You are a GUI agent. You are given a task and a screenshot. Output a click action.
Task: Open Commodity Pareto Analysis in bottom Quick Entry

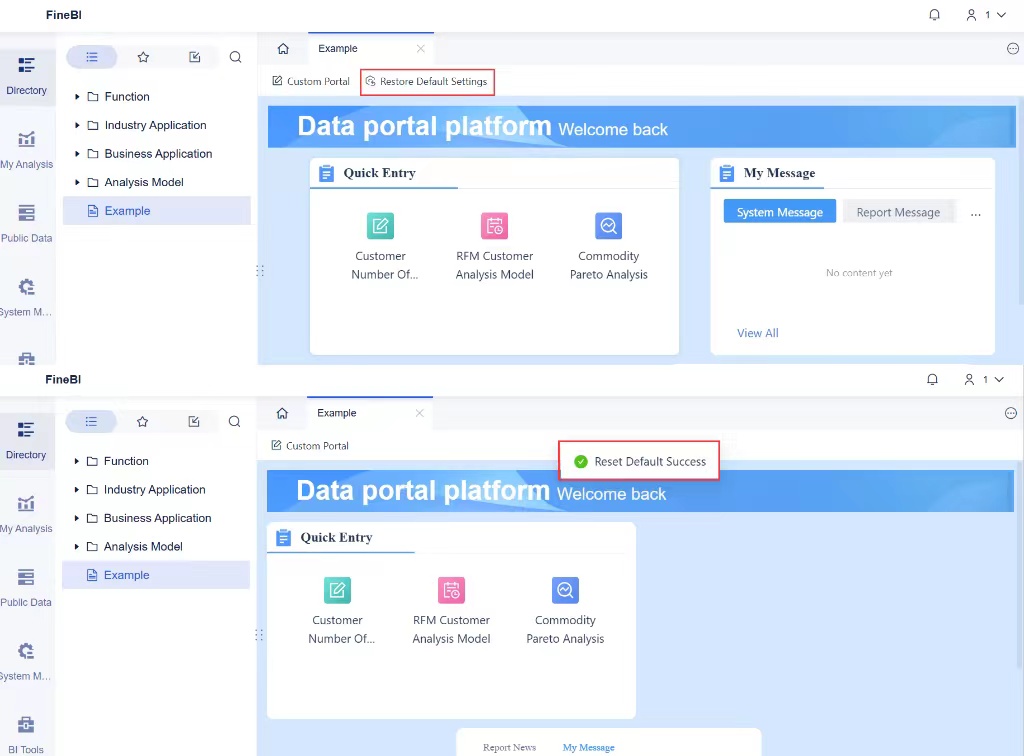click(566, 610)
